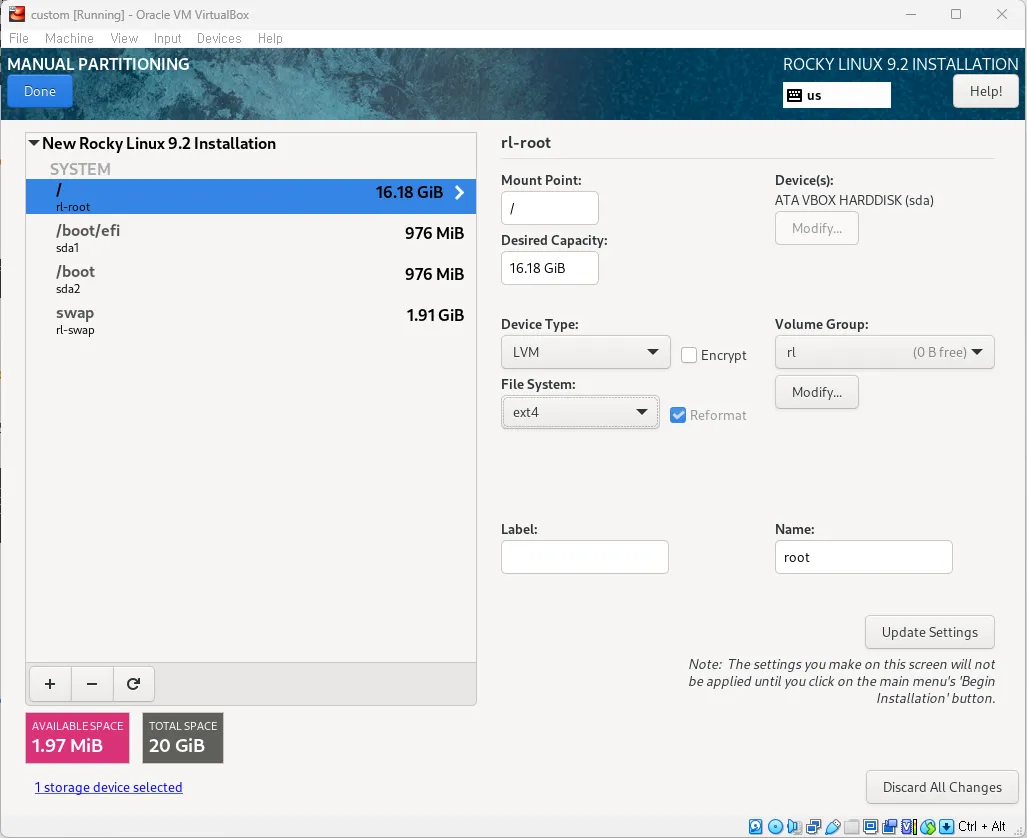1027x838 pixels.
Task: Open the display settings indicator icon
Action: (870, 826)
